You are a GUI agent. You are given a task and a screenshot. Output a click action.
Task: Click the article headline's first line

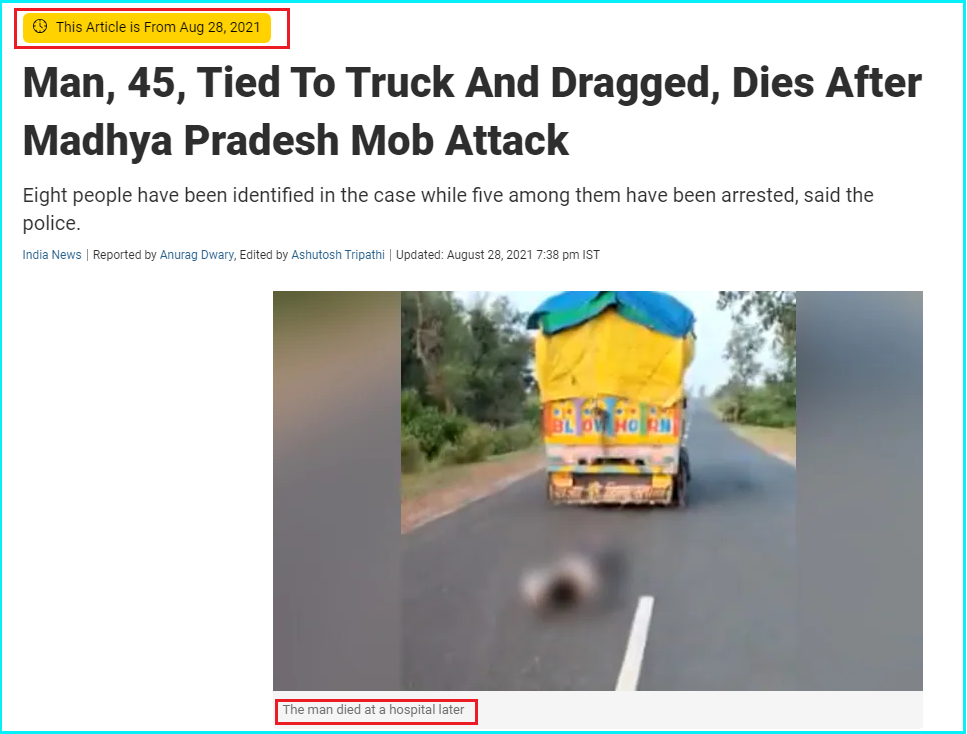tap(472, 83)
